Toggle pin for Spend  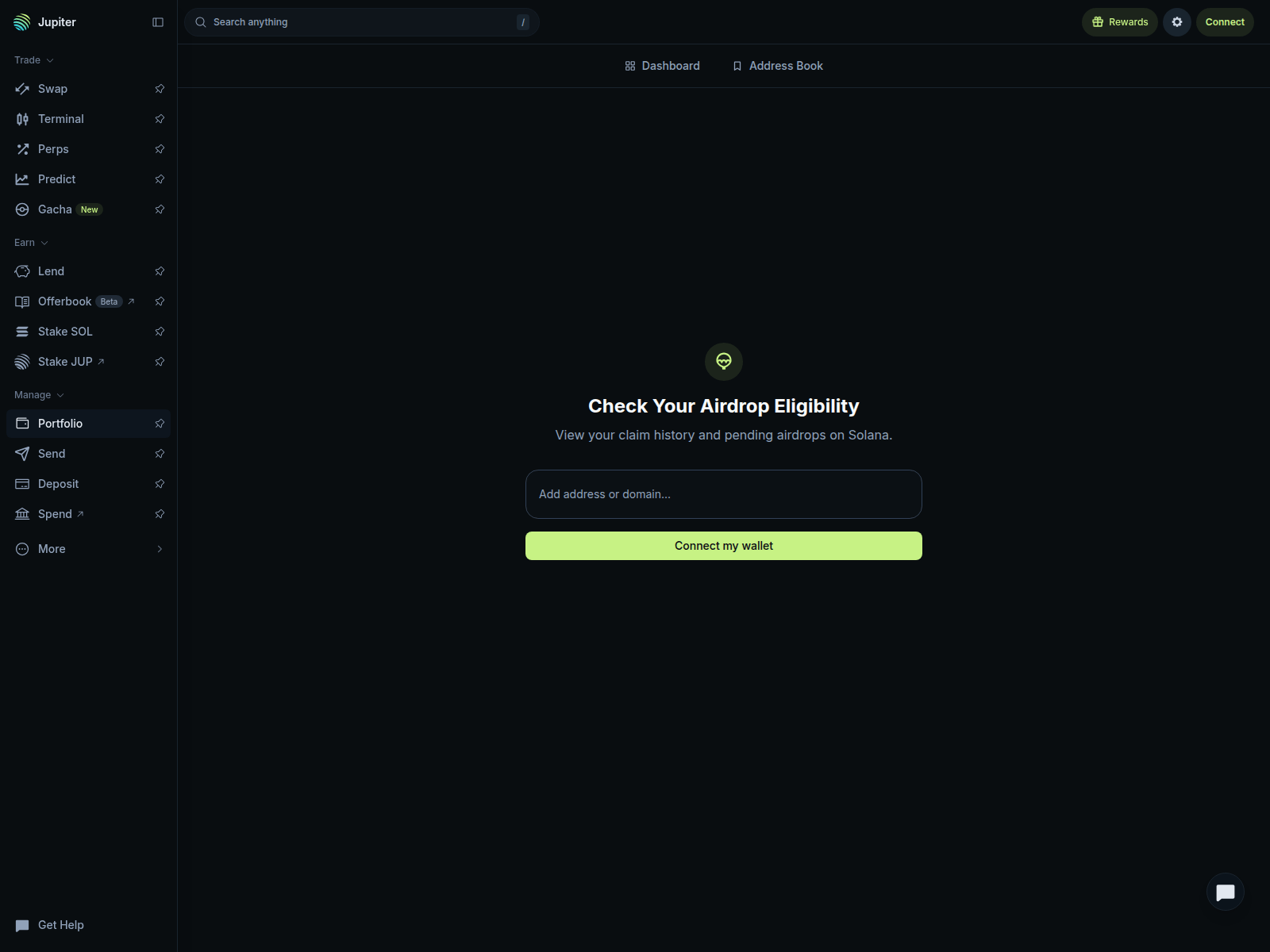point(160,514)
